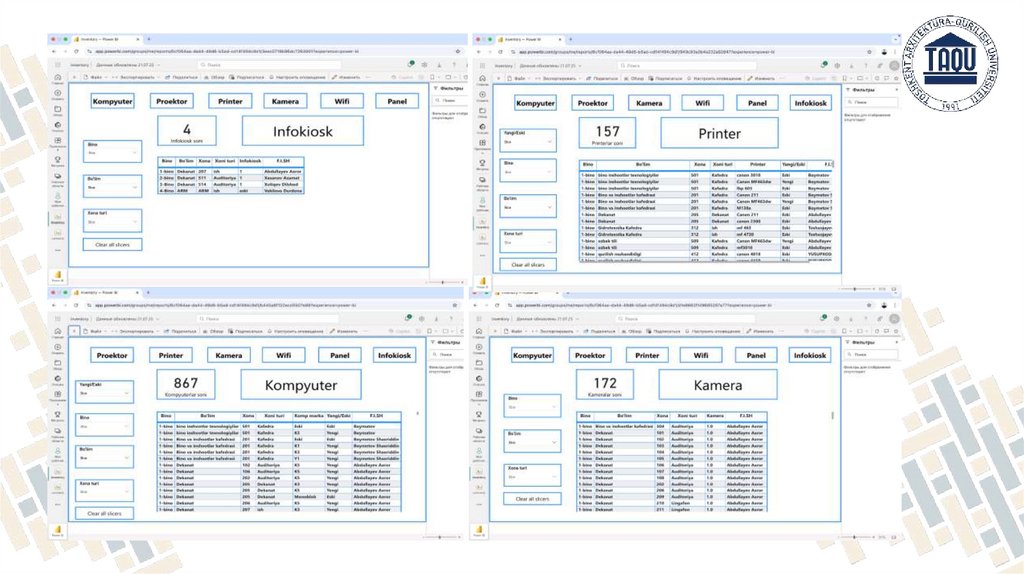Screen dimensions: 1024x574
Task: Expand the Bino slicer on Infokiosk report
Action: 112,152
